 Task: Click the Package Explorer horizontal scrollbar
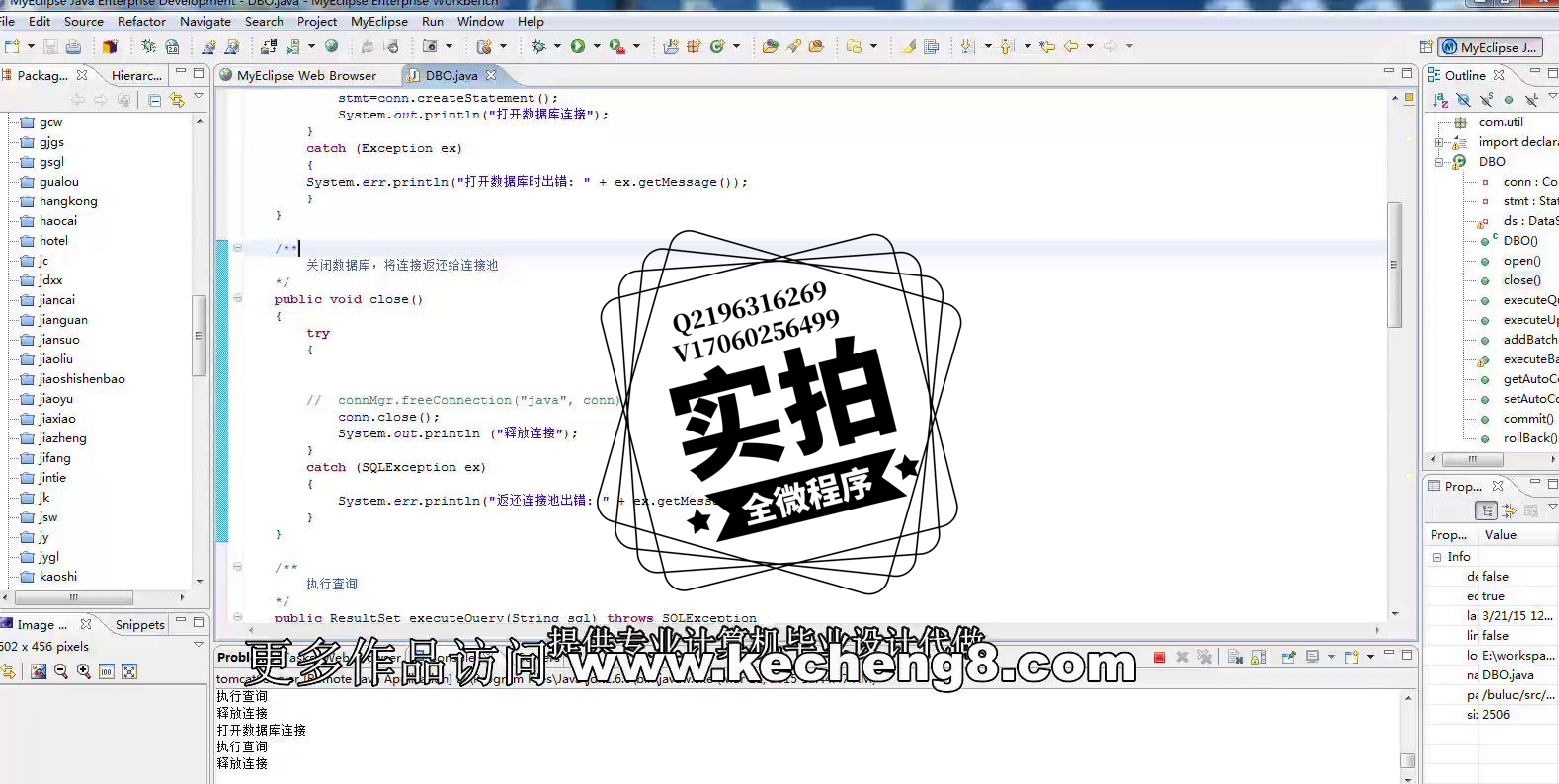click(x=73, y=597)
